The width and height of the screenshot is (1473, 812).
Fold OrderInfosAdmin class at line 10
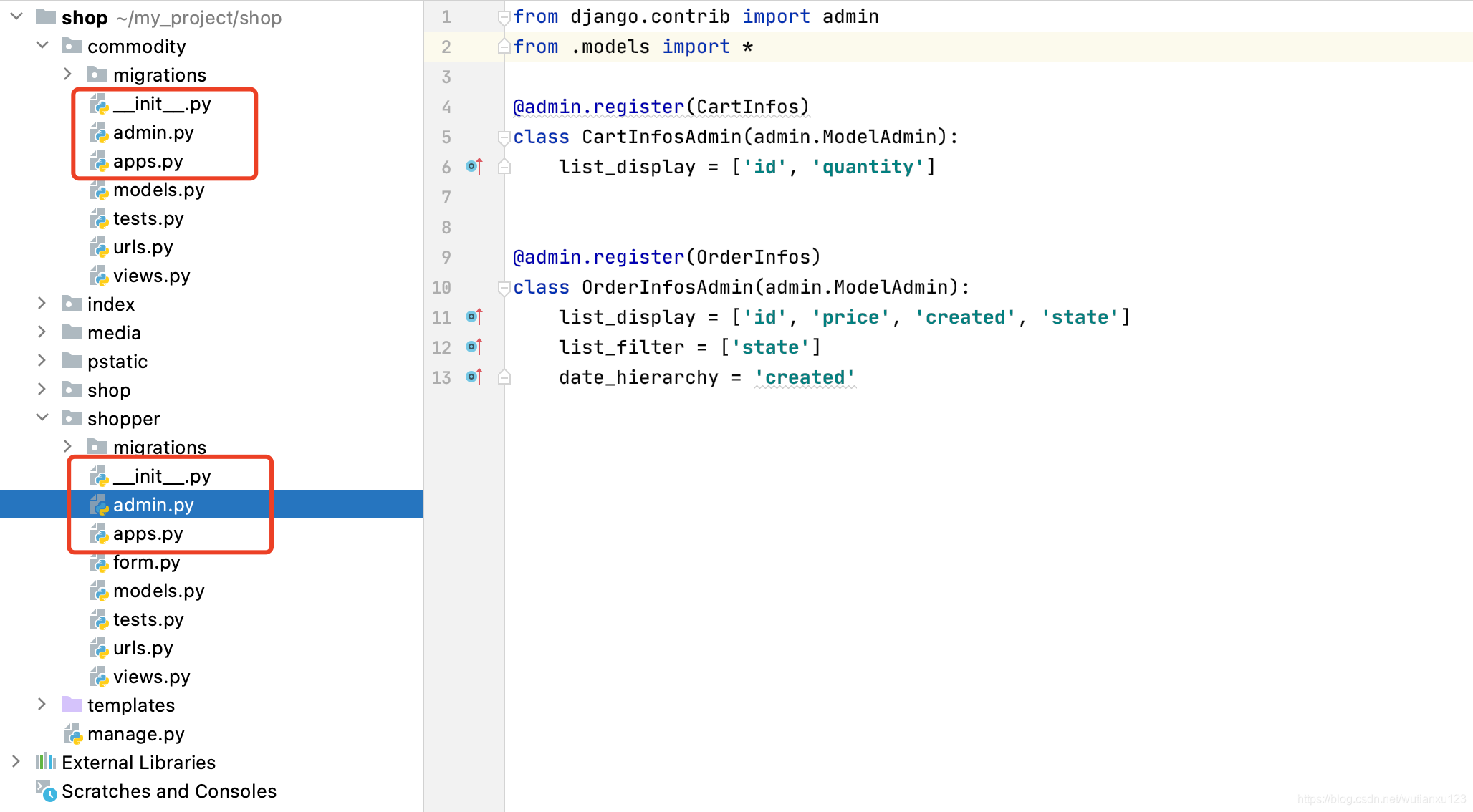504,288
